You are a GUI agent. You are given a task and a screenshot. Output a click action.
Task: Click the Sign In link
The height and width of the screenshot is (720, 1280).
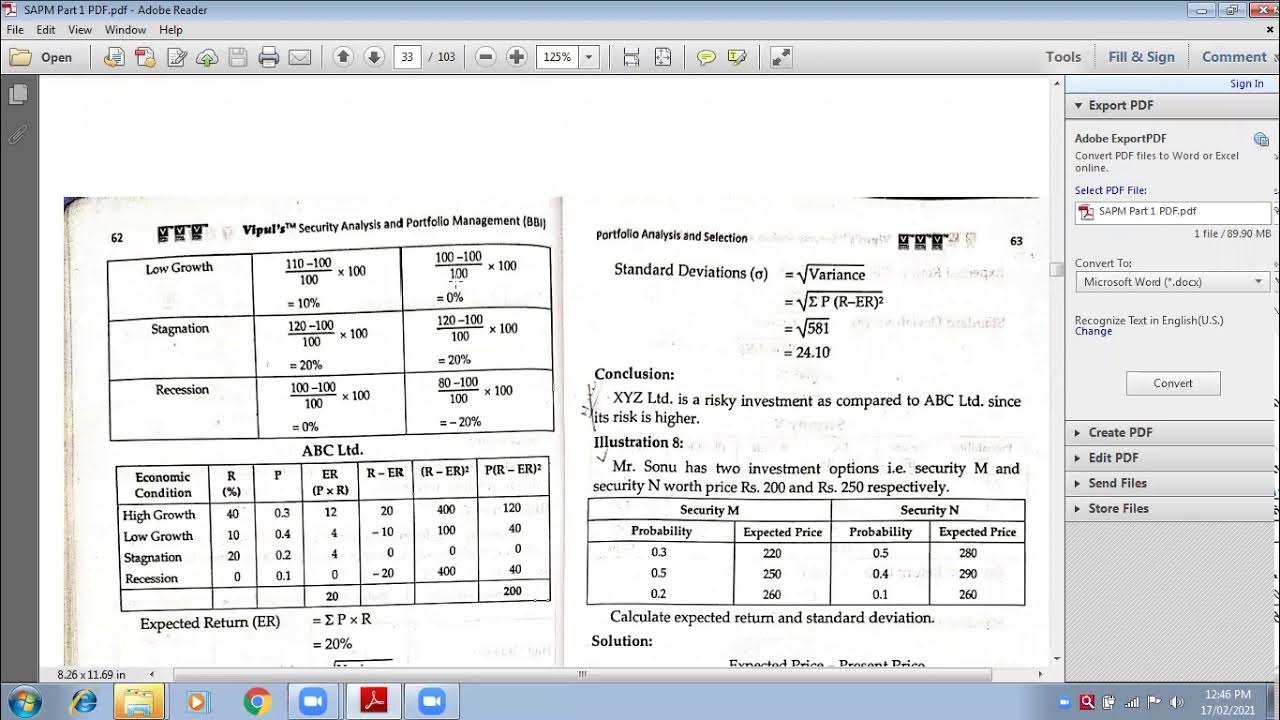(x=1246, y=84)
